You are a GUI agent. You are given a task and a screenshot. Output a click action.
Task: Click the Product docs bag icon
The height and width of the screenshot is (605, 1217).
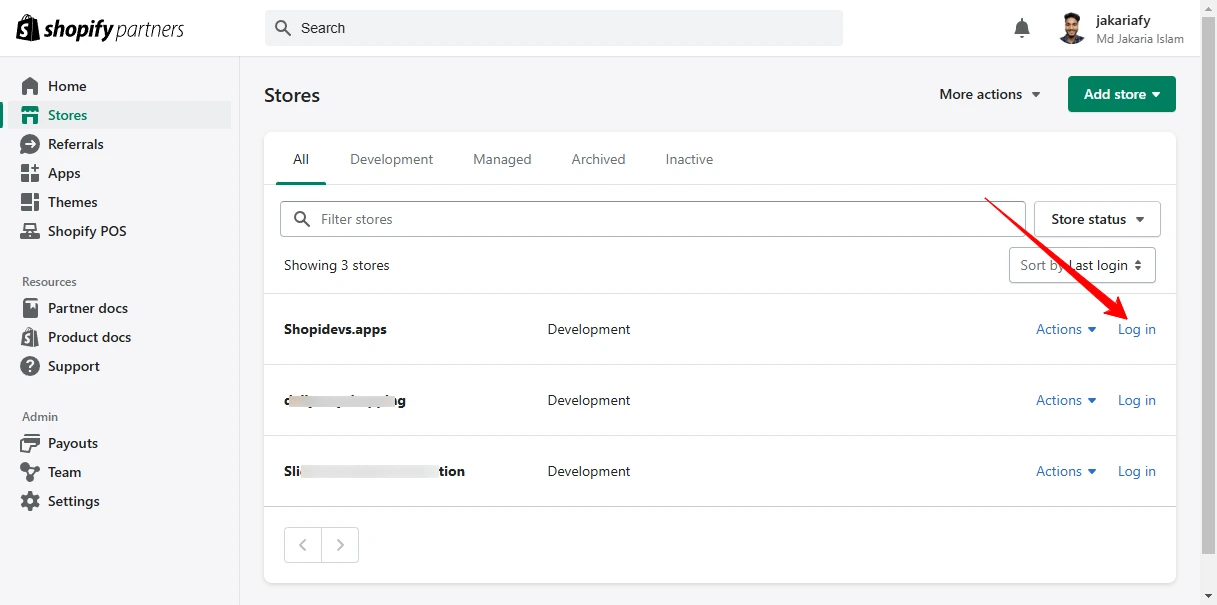(30, 337)
